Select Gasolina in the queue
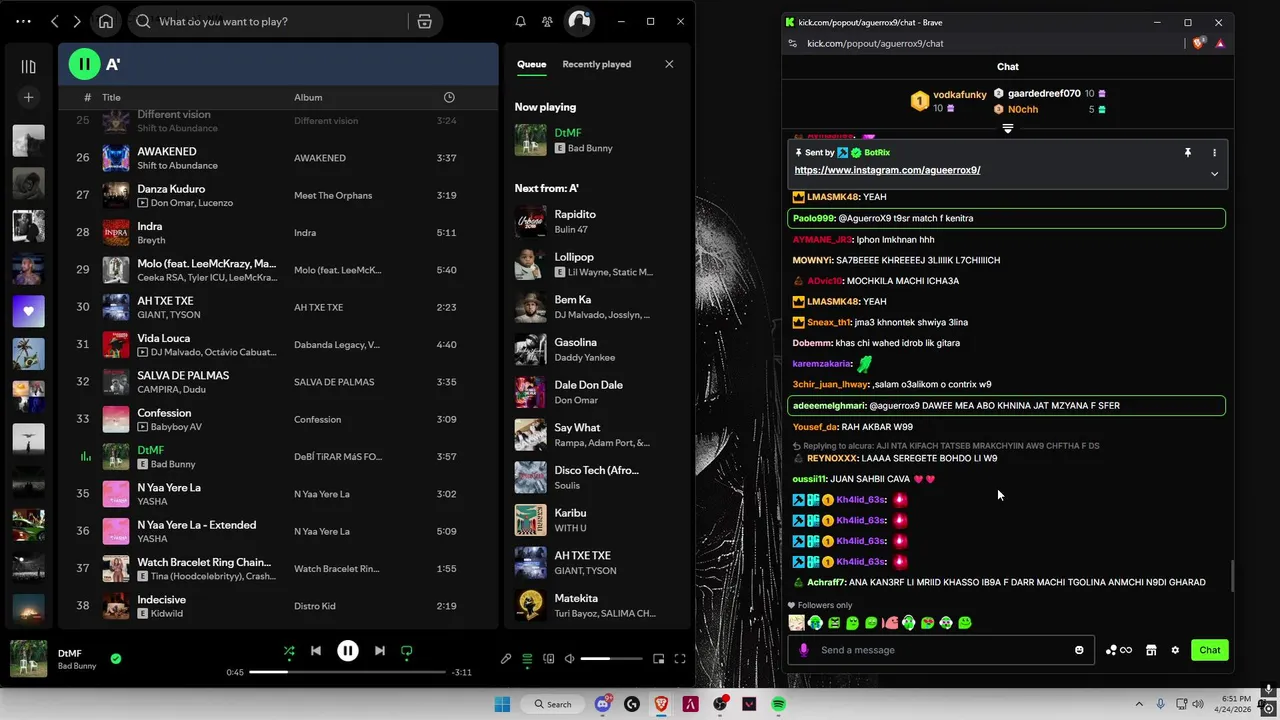Screen dimensions: 1280x720 pos(595,349)
